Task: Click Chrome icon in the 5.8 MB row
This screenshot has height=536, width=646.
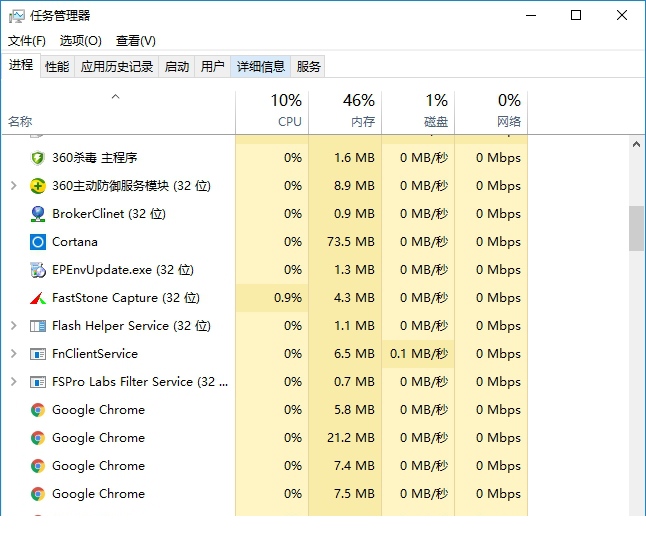Action: tap(37, 410)
